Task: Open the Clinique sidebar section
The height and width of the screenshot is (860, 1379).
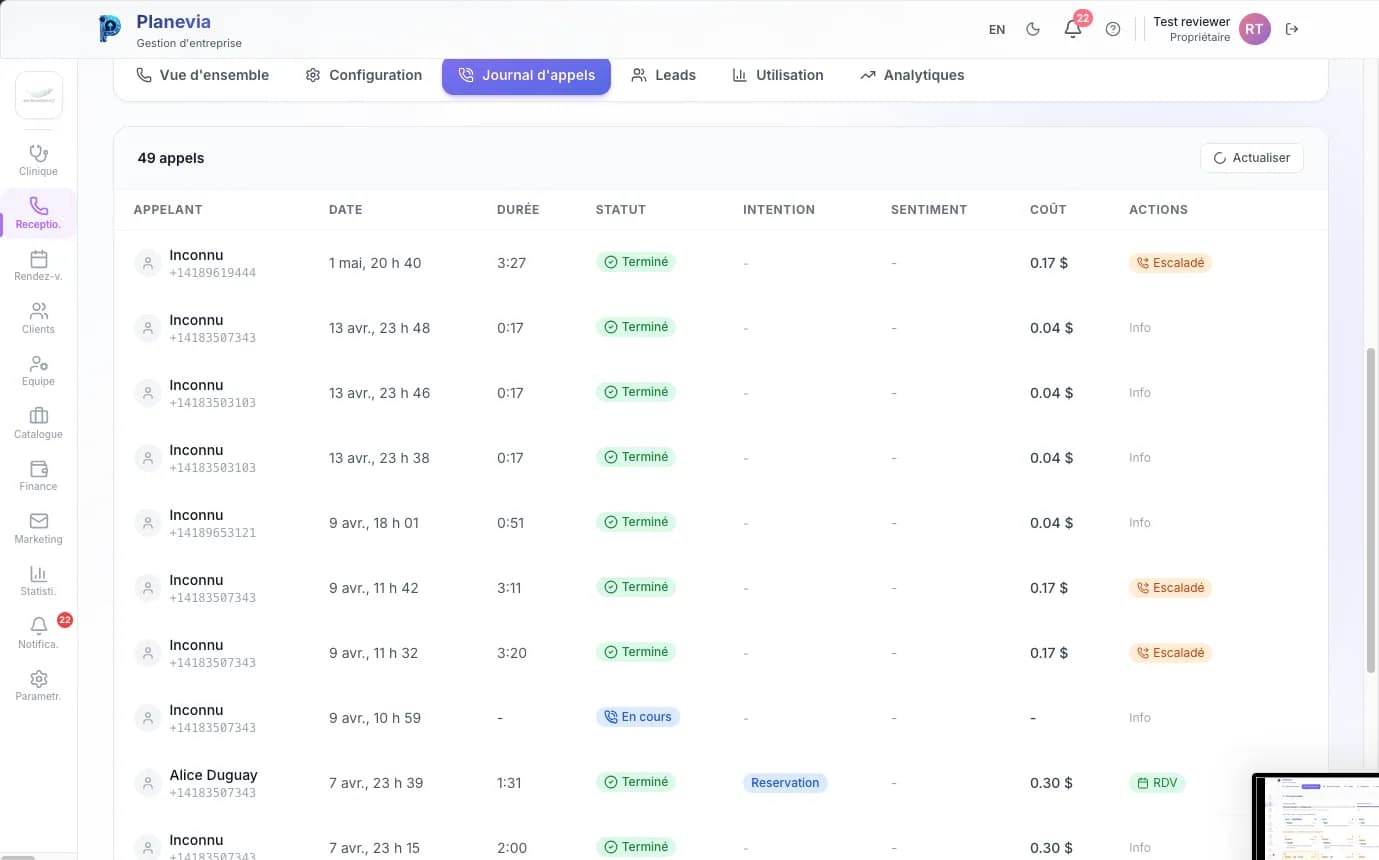Action: (x=38, y=160)
